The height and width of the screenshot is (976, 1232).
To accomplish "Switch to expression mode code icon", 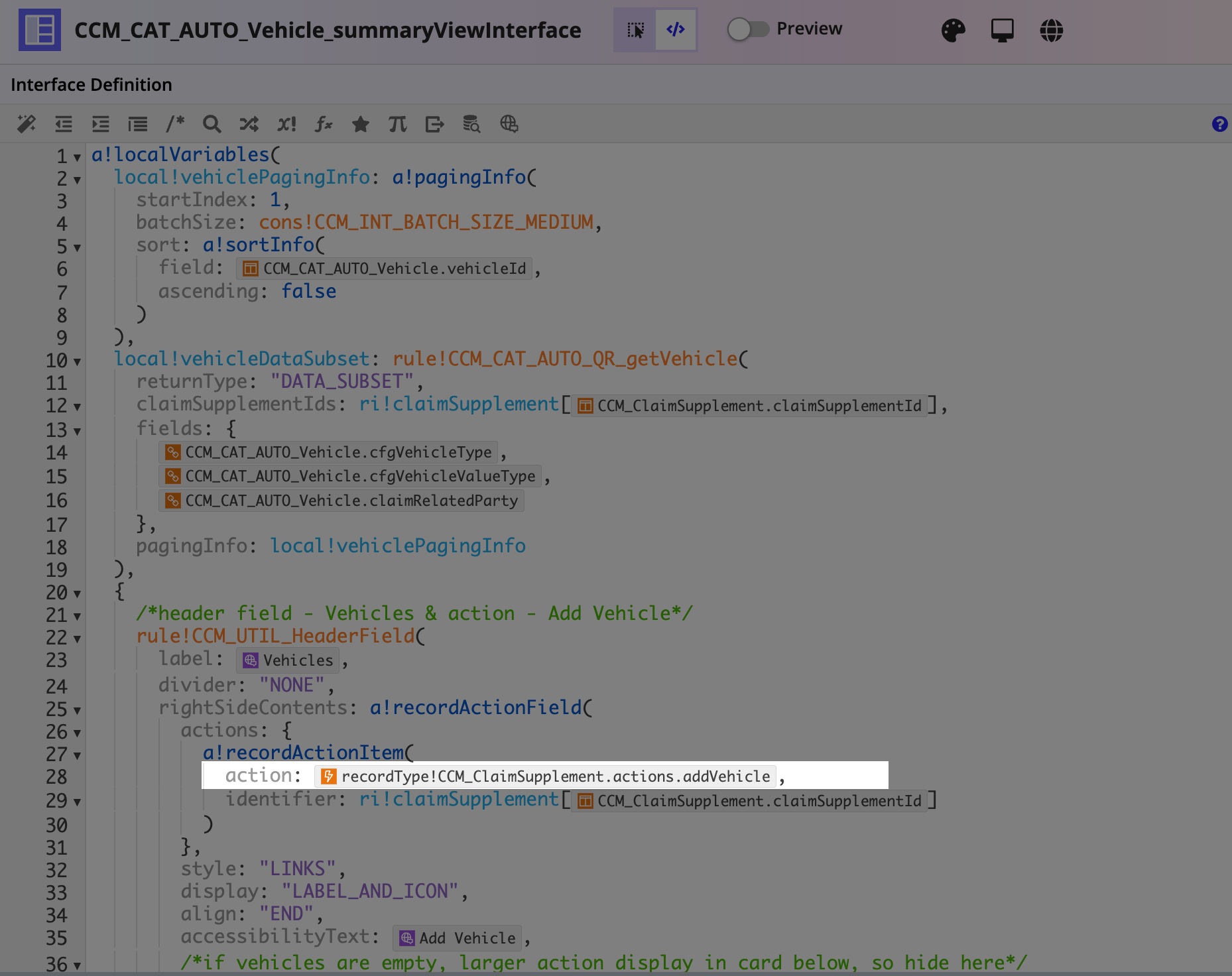I will click(x=676, y=30).
